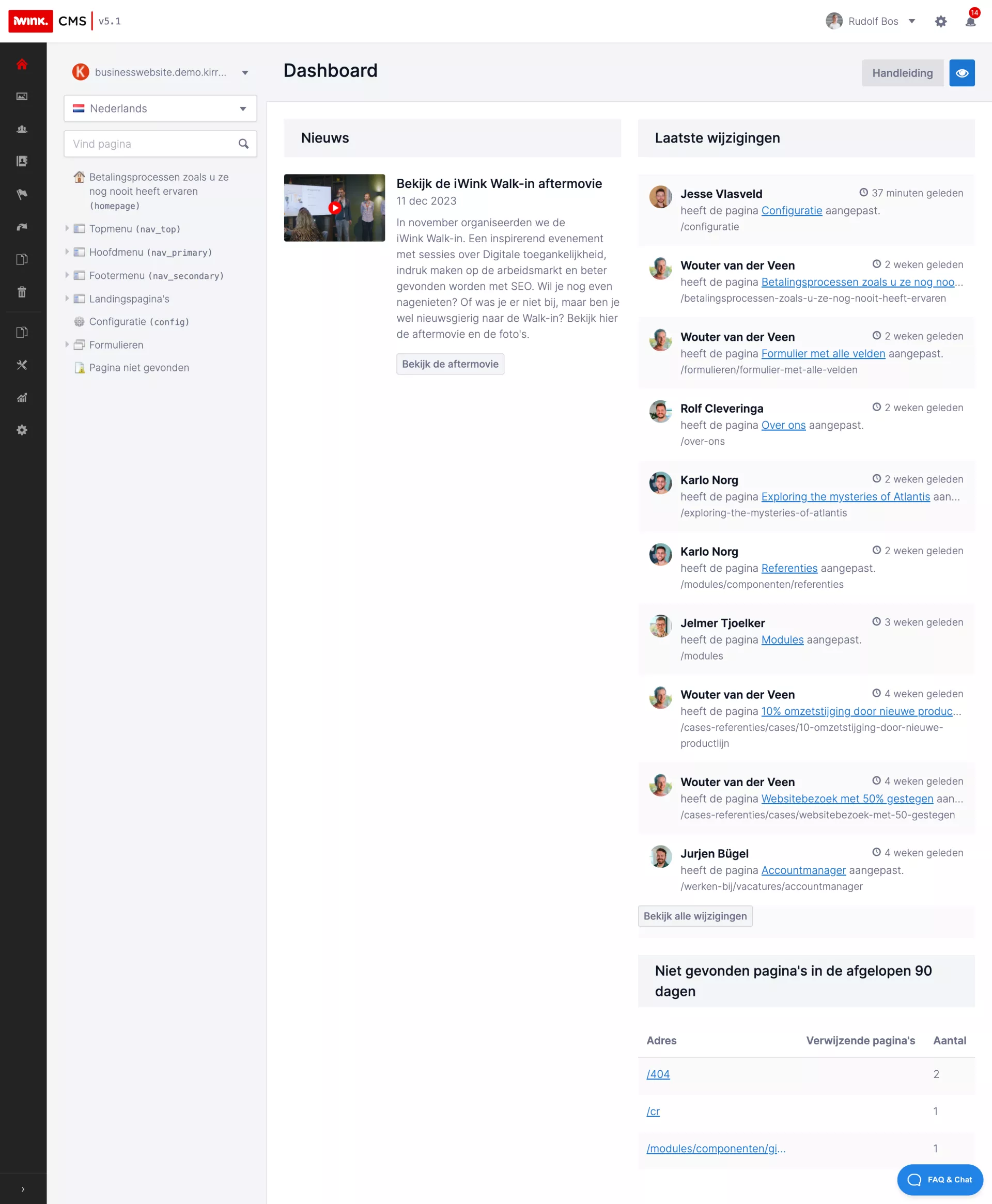Open the redirects arrow sidebar icon
The width and height of the screenshot is (992, 1204).
(22, 227)
